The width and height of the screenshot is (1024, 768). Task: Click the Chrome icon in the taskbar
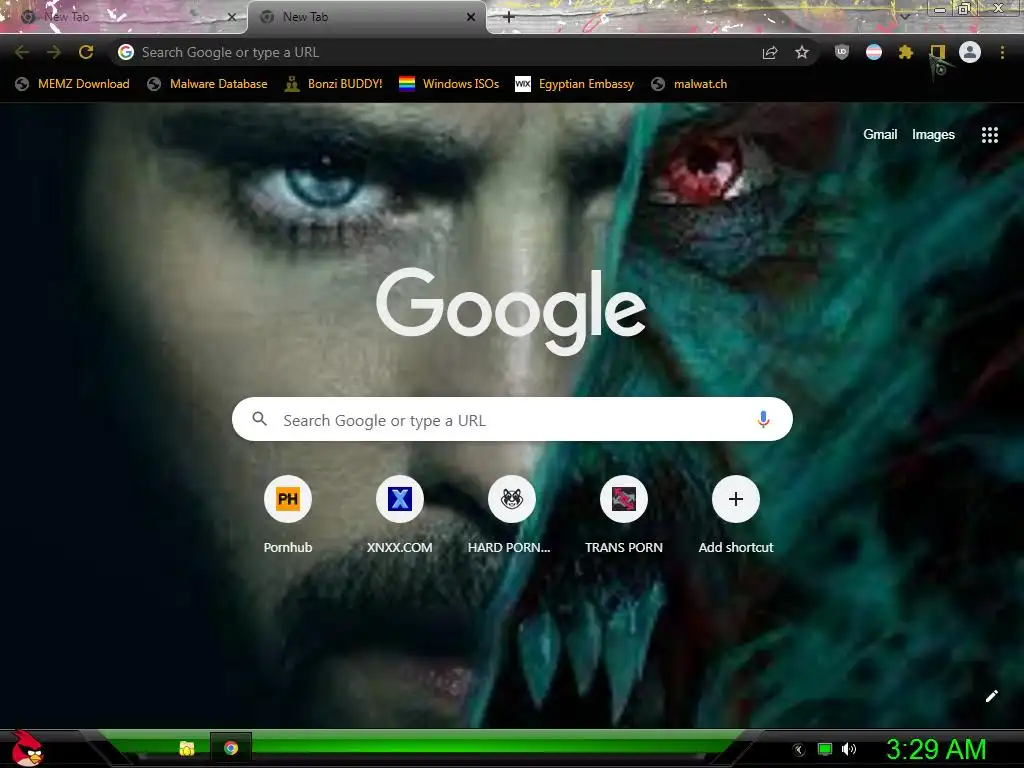tap(231, 748)
